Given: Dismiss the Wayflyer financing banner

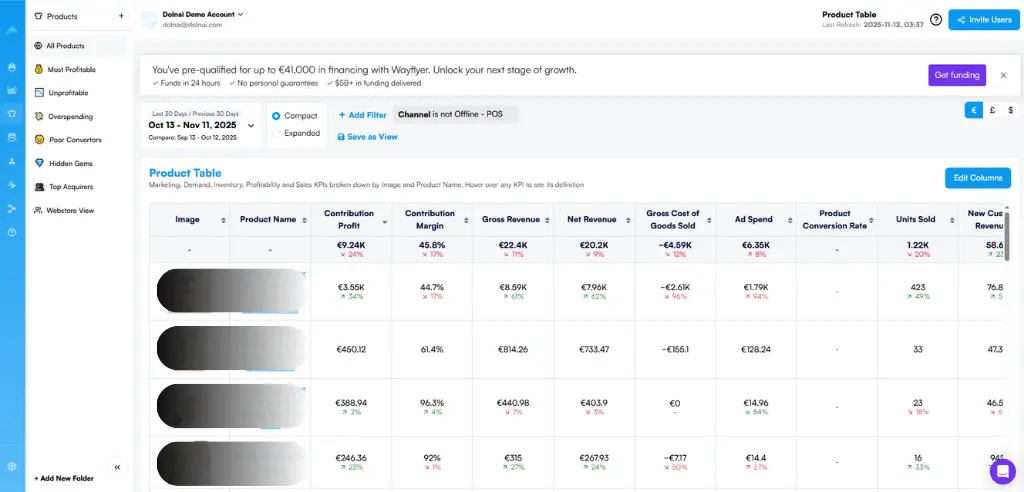Looking at the screenshot, I should (1003, 75).
